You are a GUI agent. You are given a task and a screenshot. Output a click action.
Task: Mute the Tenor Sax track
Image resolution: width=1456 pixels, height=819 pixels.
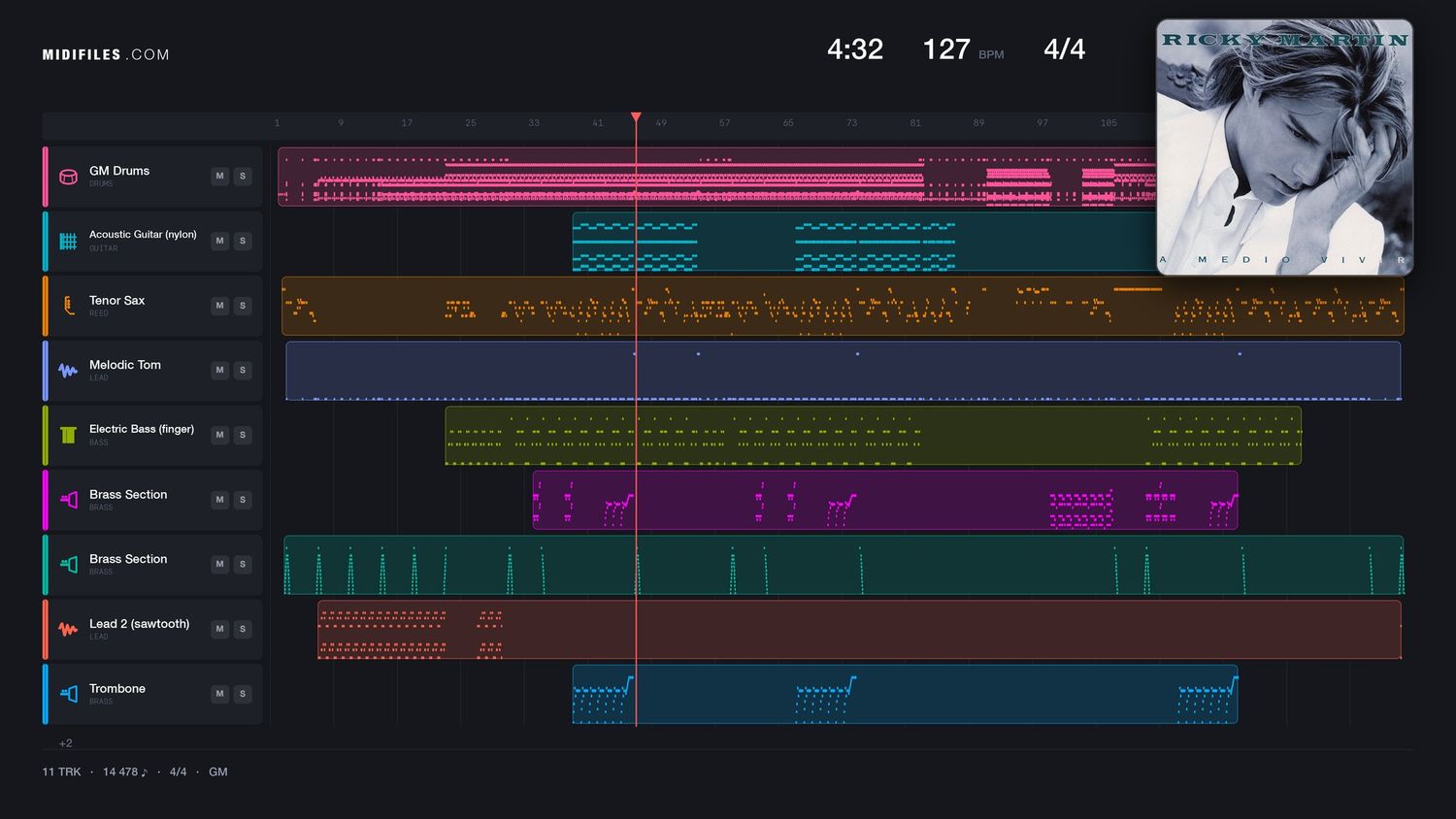pyautogui.click(x=220, y=306)
